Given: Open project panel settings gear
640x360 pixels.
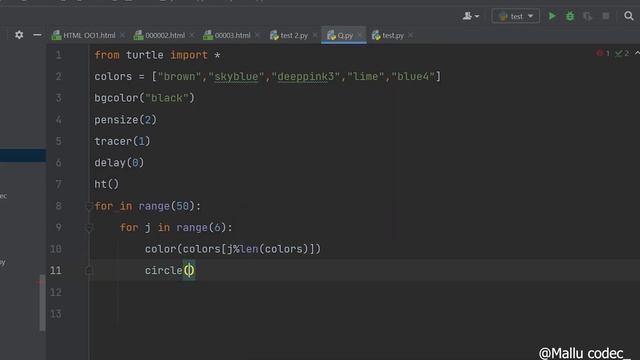Looking at the screenshot, I should coord(19,35).
